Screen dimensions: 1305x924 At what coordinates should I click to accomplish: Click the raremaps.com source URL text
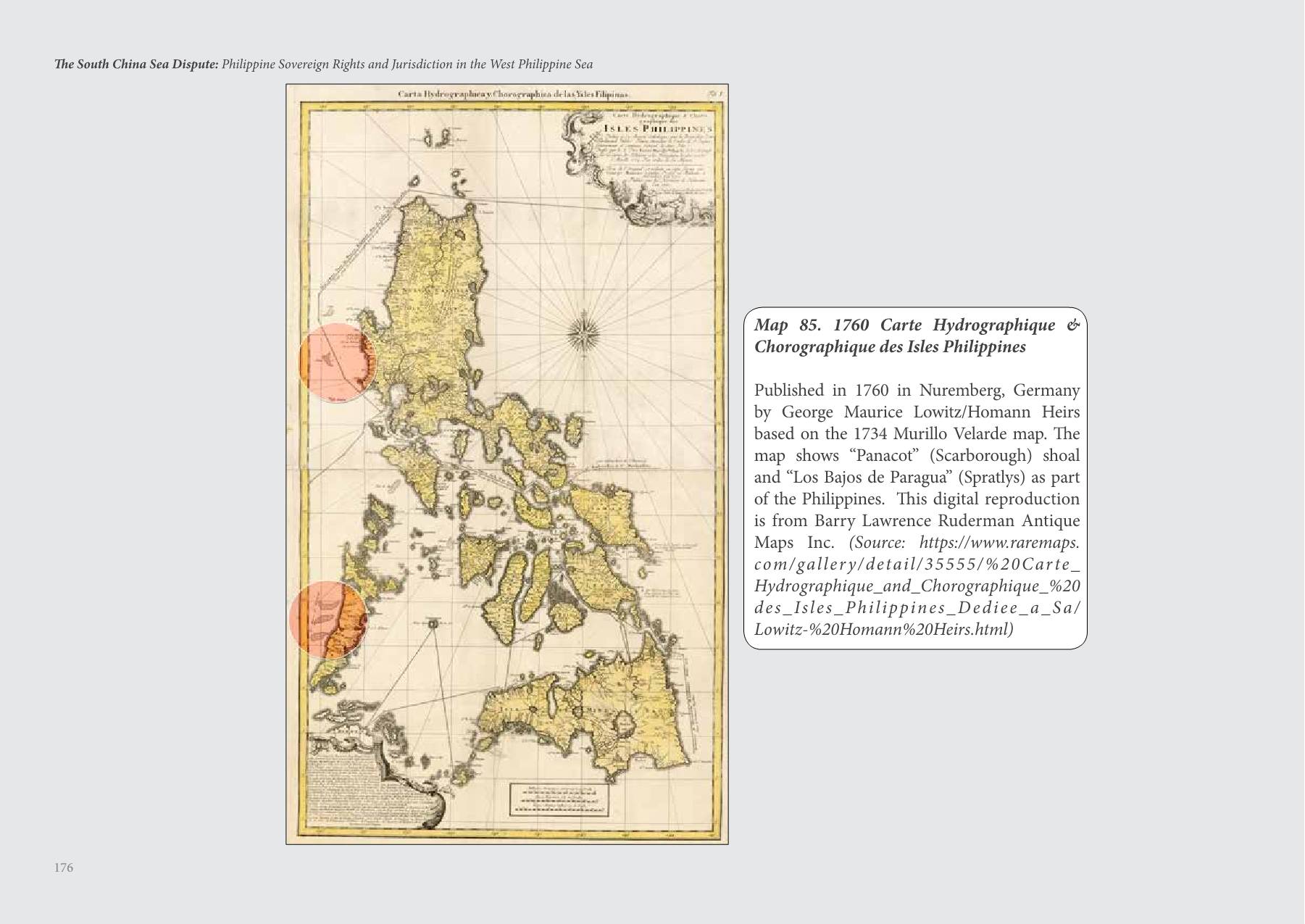click(917, 586)
